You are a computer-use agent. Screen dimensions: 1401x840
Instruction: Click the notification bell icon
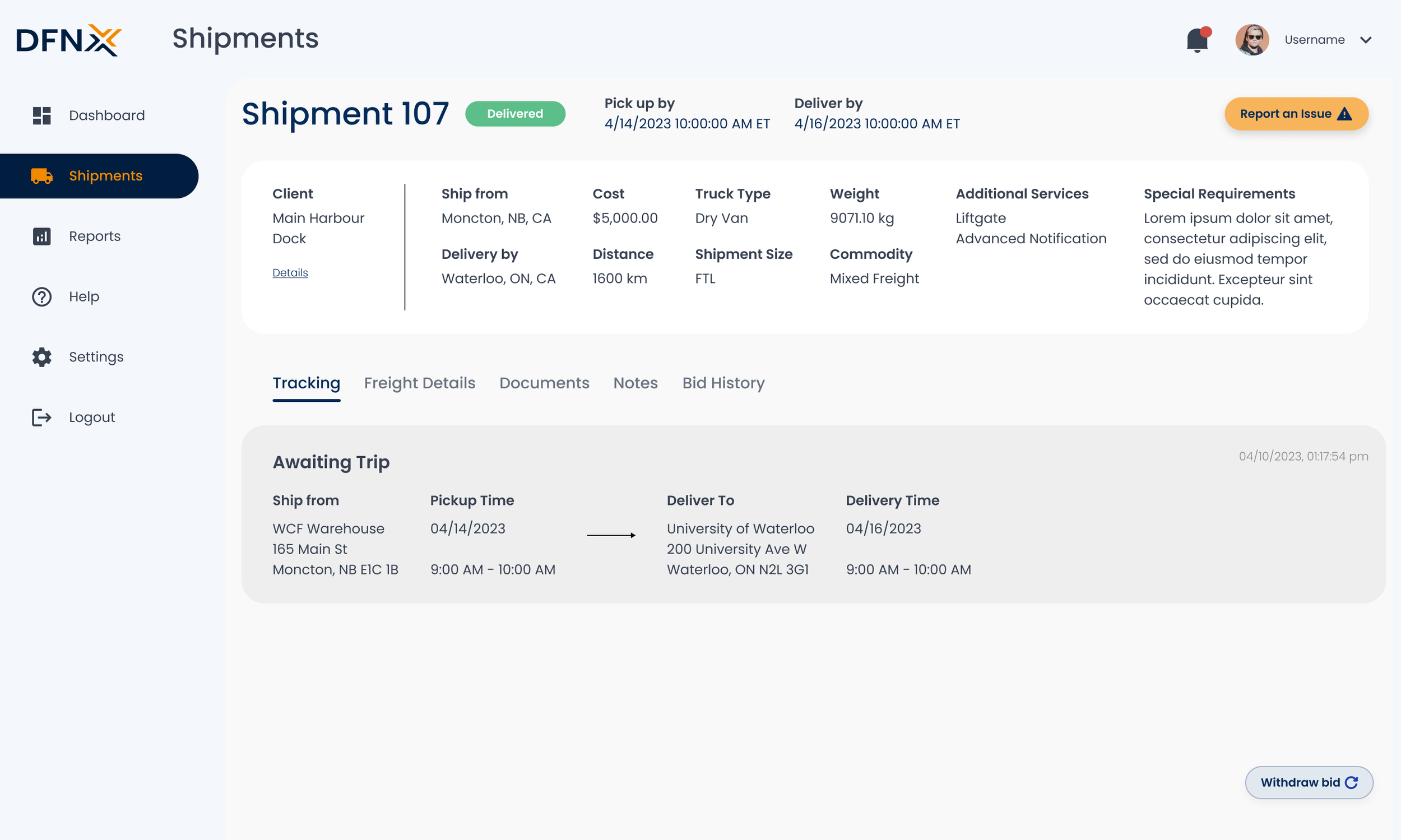pyautogui.click(x=1196, y=40)
